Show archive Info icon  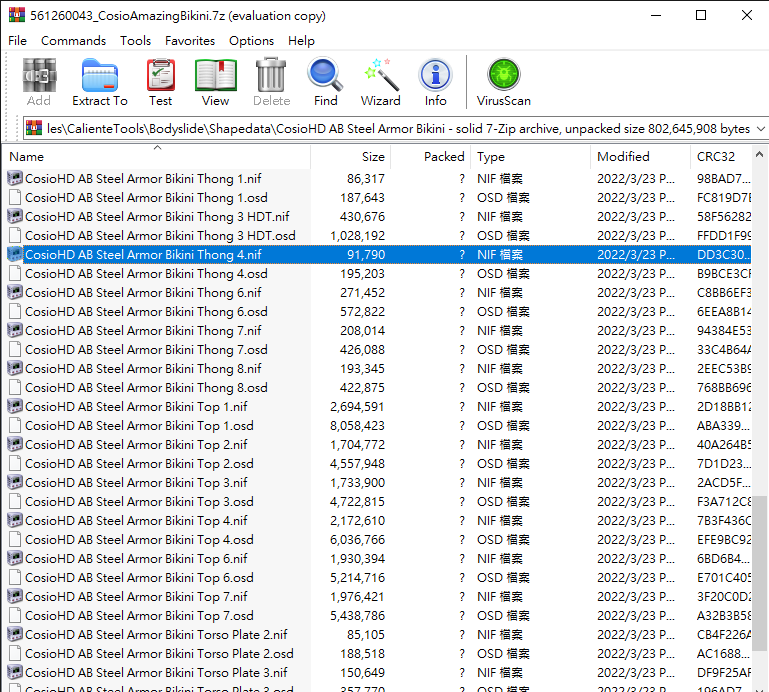[x=435, y=76]
